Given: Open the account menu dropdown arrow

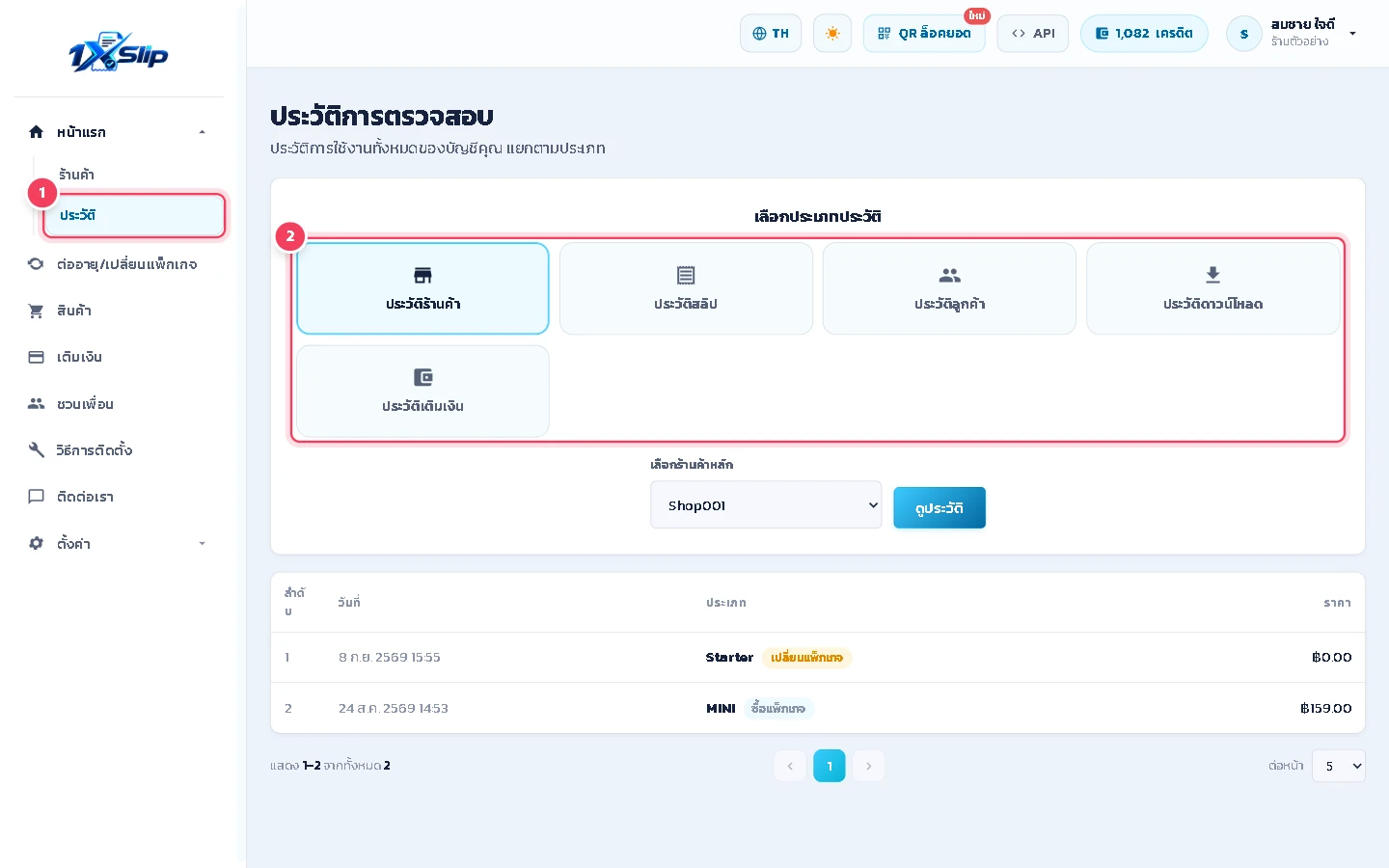Looking at the screenshot, I should click(1352, 34).
